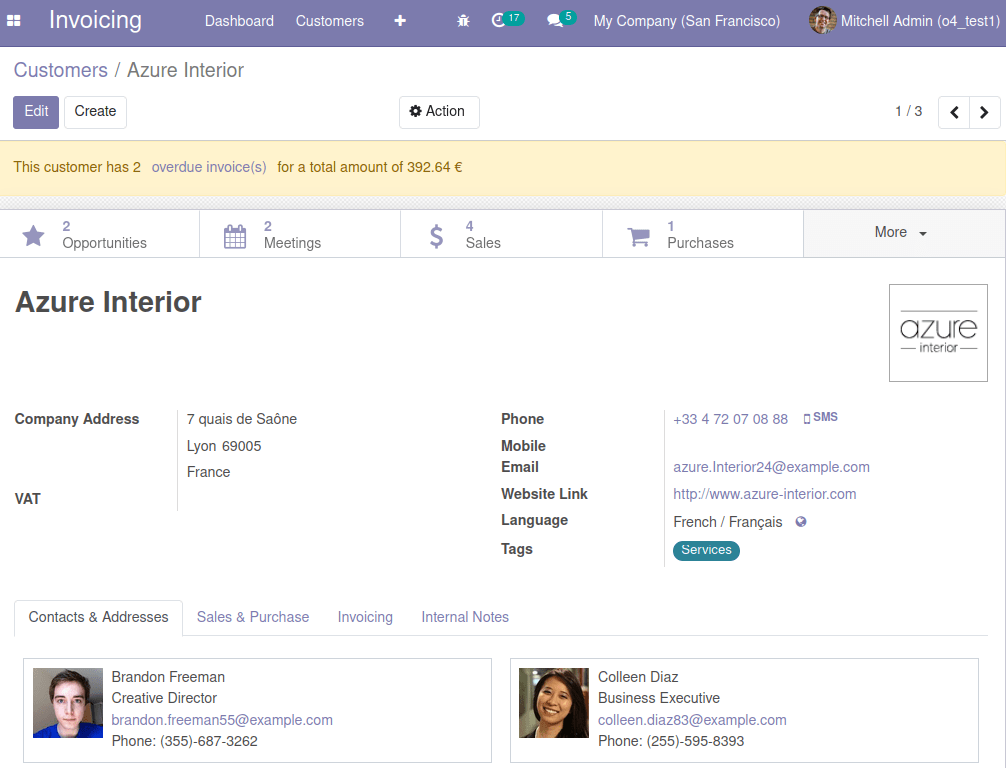
Task: Open the Action gear dropdown
Action: [x=439, y=112]
